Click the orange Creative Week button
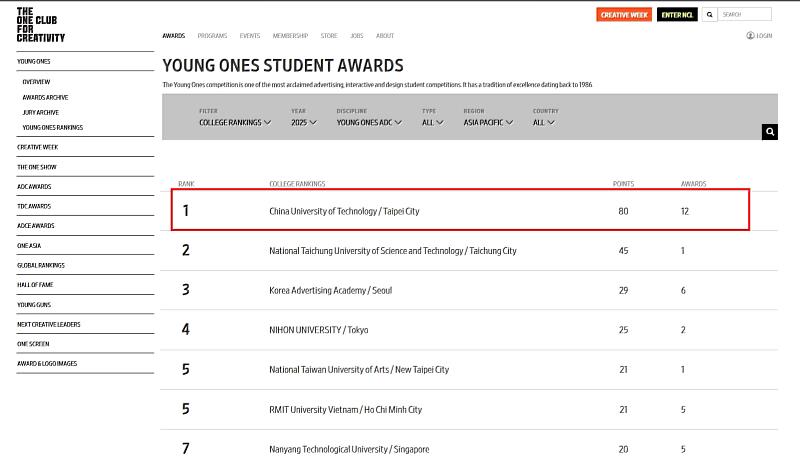 pos(624,15)
